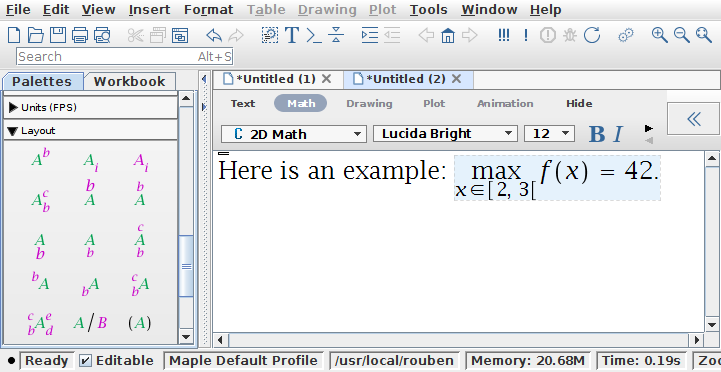Click the document horizontal scrollbar right arrow
Viewport: 721px width, 372px height.
pos(696,340)
